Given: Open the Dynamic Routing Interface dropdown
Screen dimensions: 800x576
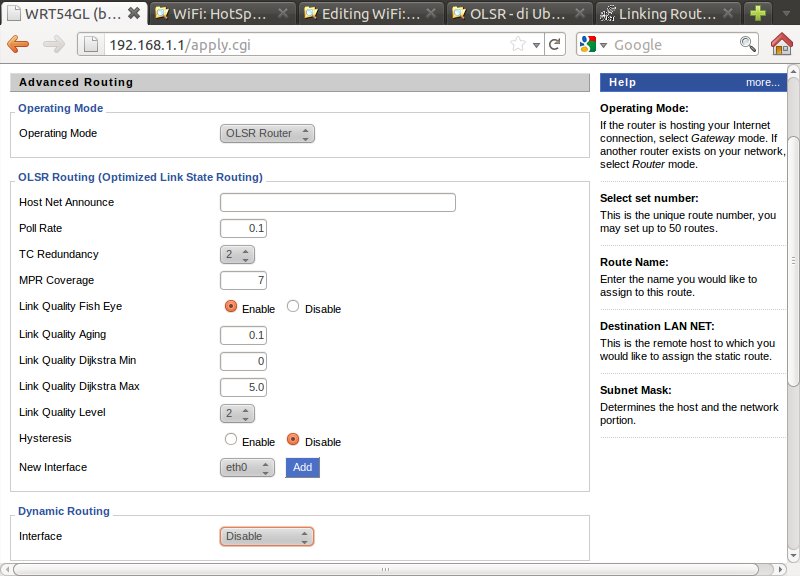Looking at the screenshot, I should pyautogui.click(x=267, y=537).
